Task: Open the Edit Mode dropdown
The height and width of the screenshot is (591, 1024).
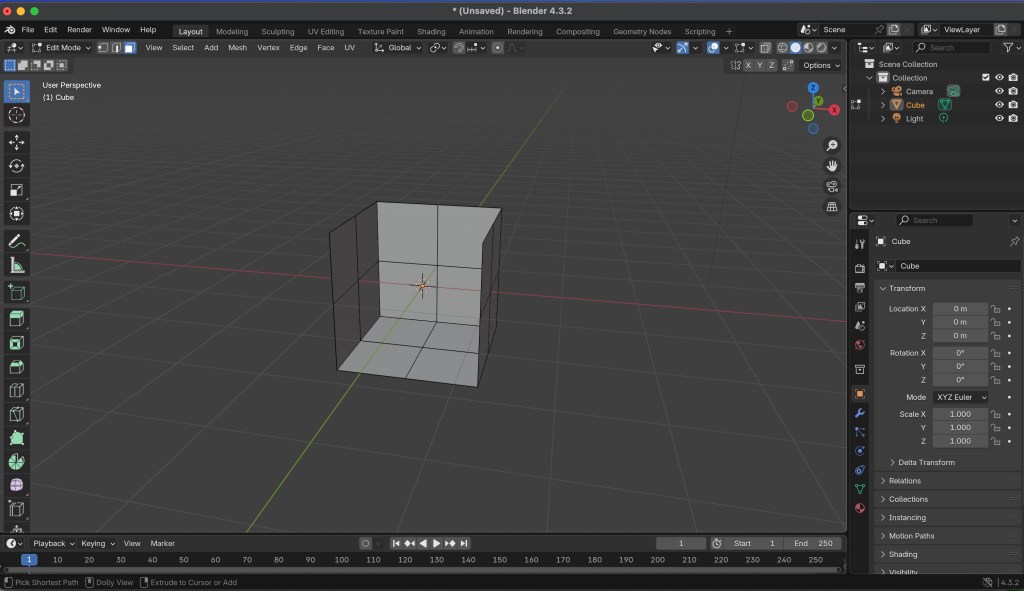Action: (x=62, y=48)
